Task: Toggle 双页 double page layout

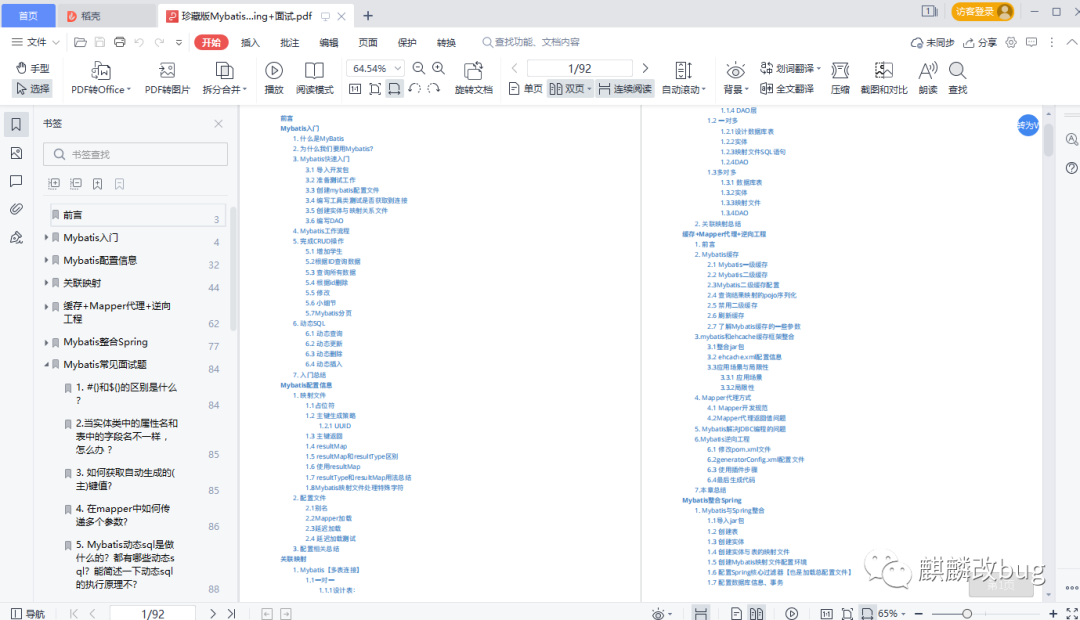Action: point(570,89)
